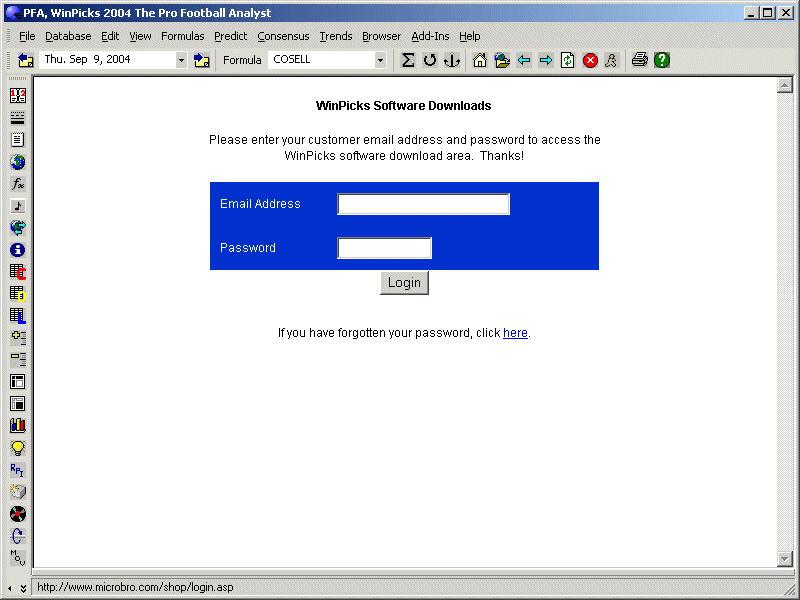Click the forgotten password 'here' link
Image resolution: width=800 pixels, height=600 pixels.
point(515,333)
